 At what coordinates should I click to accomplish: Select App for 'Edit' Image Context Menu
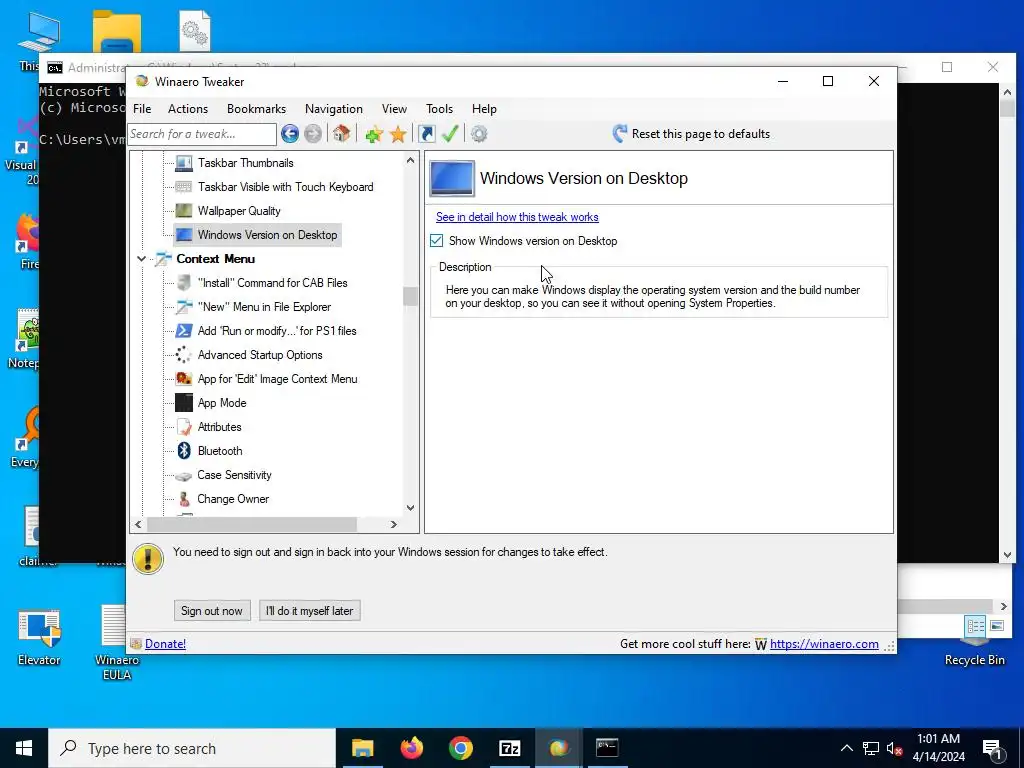[x=278, y=379]
